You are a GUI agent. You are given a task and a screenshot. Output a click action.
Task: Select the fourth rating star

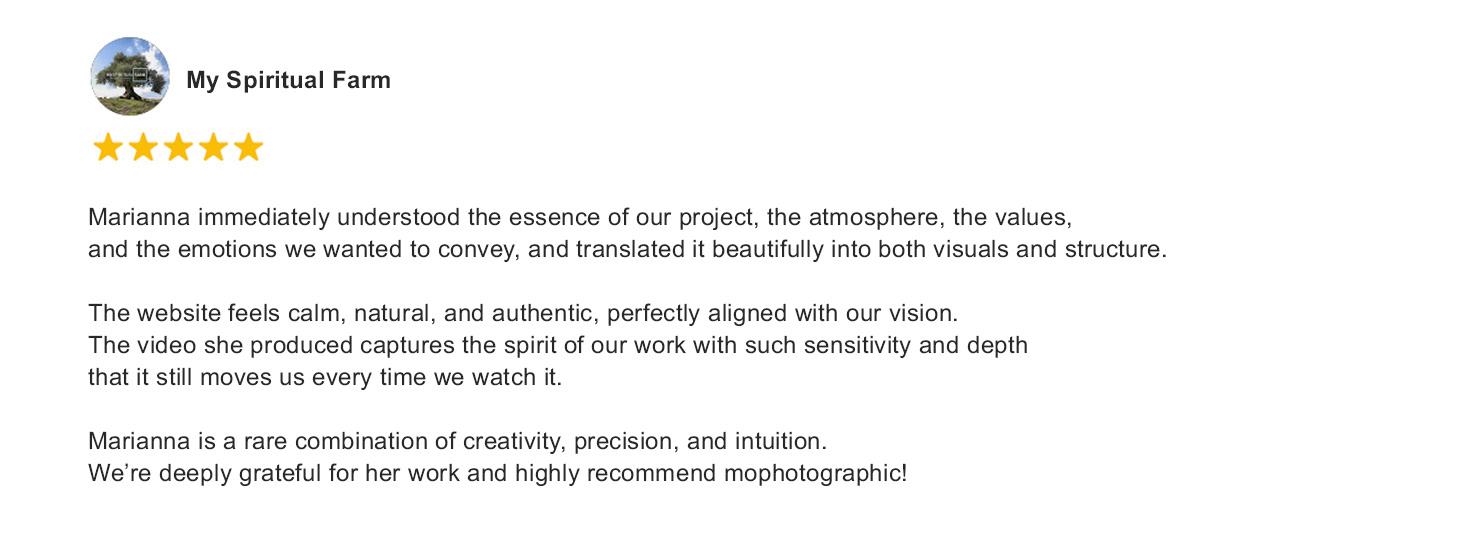(213, 148)
